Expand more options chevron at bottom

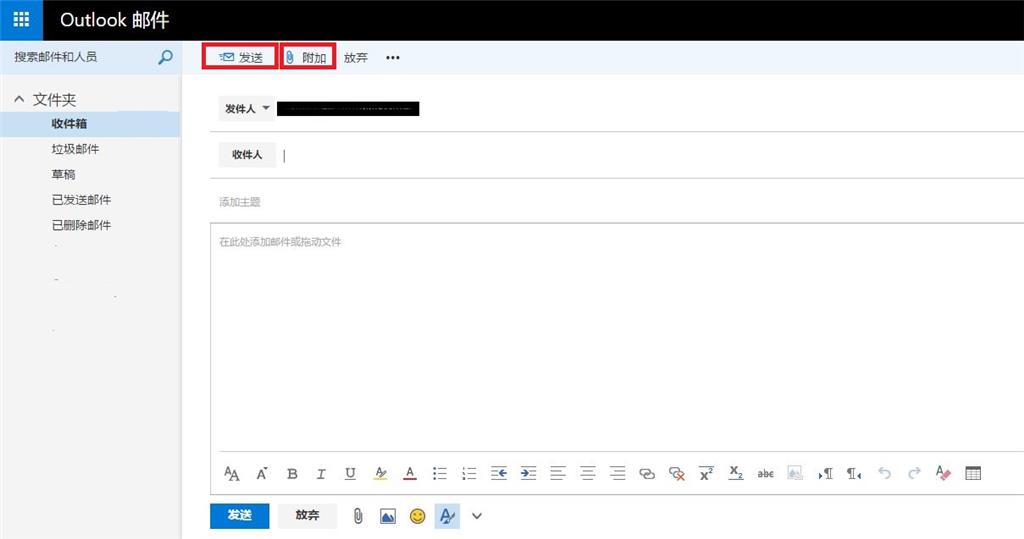point(477,516)
